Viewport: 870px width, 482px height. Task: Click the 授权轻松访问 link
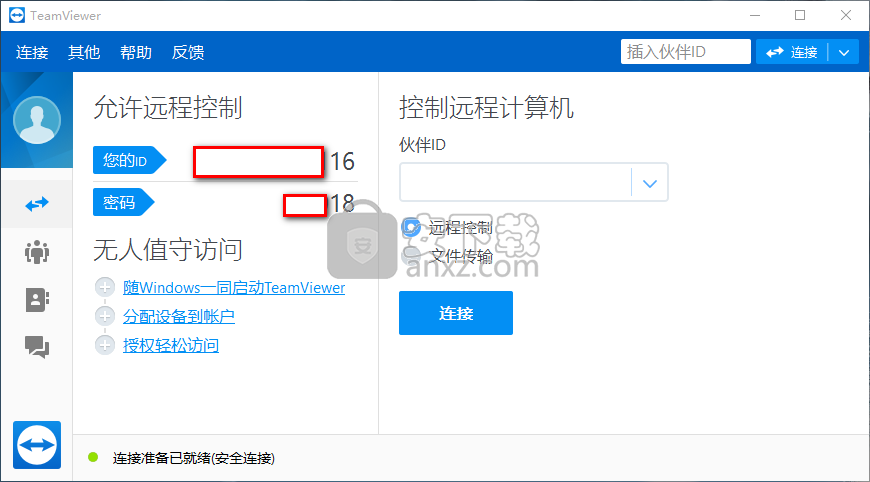point(171,345)
